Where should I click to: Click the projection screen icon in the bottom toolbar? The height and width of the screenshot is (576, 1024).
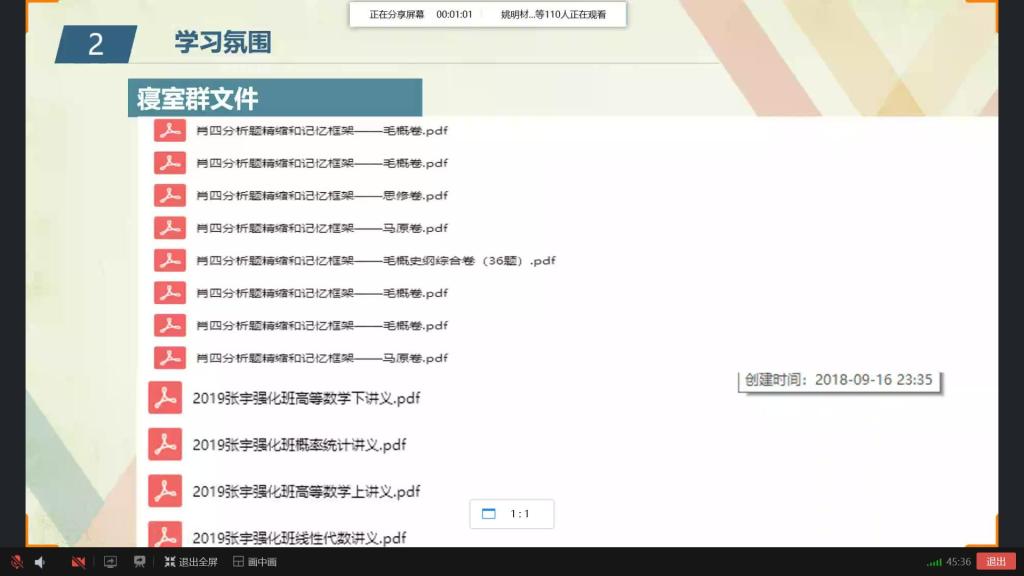(140, 562)
